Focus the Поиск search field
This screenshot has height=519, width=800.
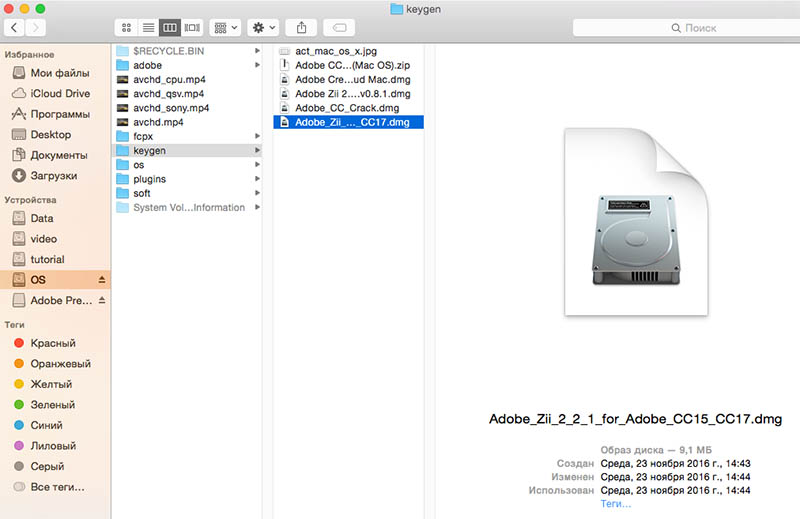coord(686,28)
